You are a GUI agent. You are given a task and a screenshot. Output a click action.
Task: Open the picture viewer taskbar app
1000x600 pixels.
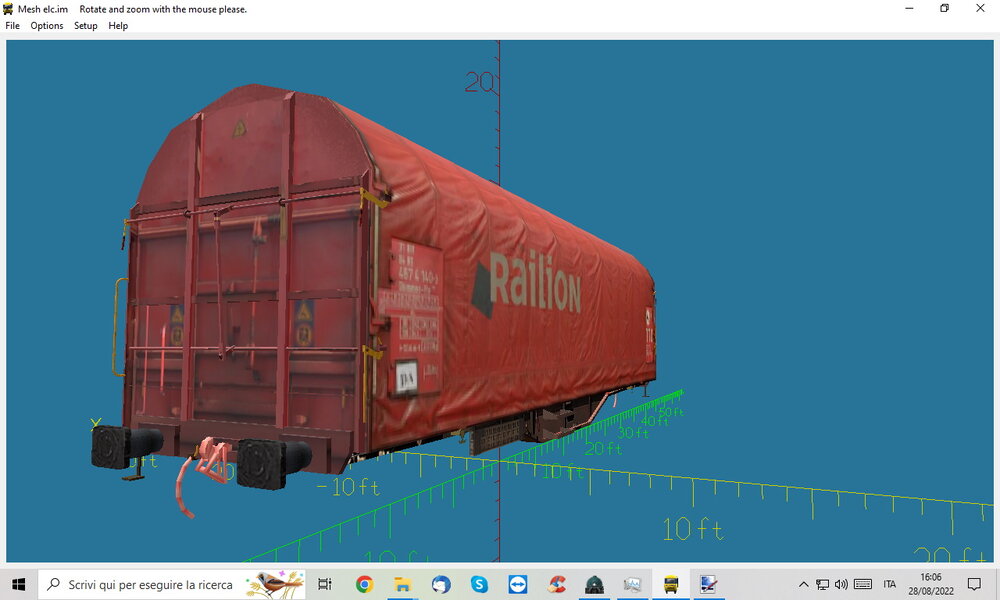[633, 584]
